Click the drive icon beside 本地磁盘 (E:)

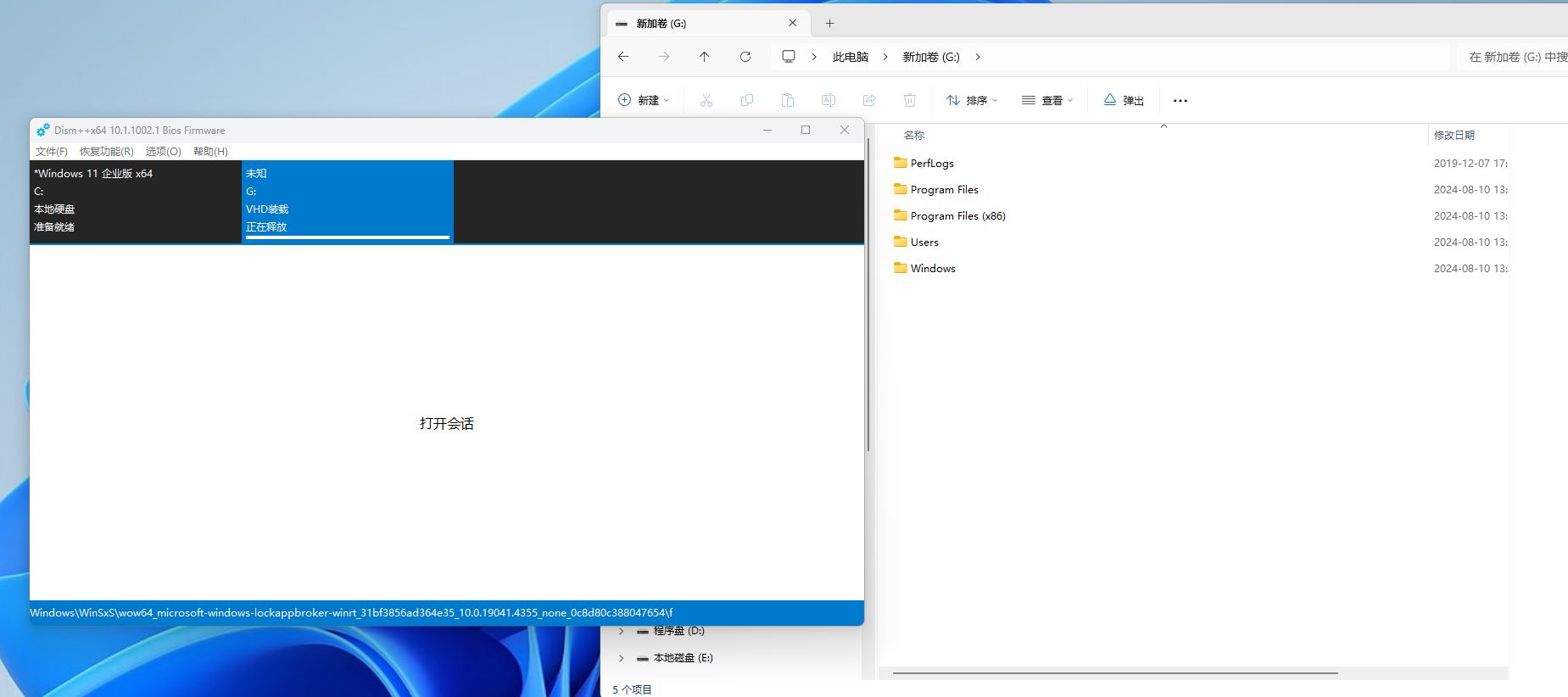pyautogui.click(x=643, y=658)
